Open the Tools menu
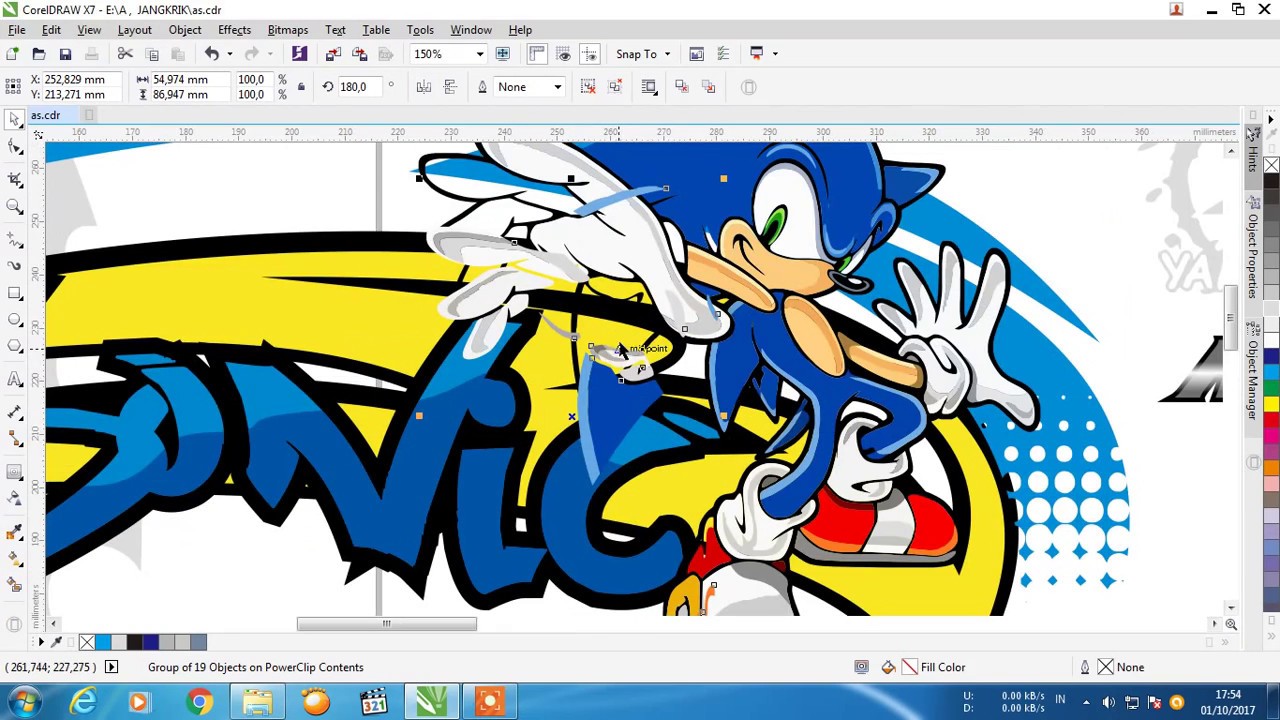This screenshot has width=1280, height=720. (x=420, y=30)
